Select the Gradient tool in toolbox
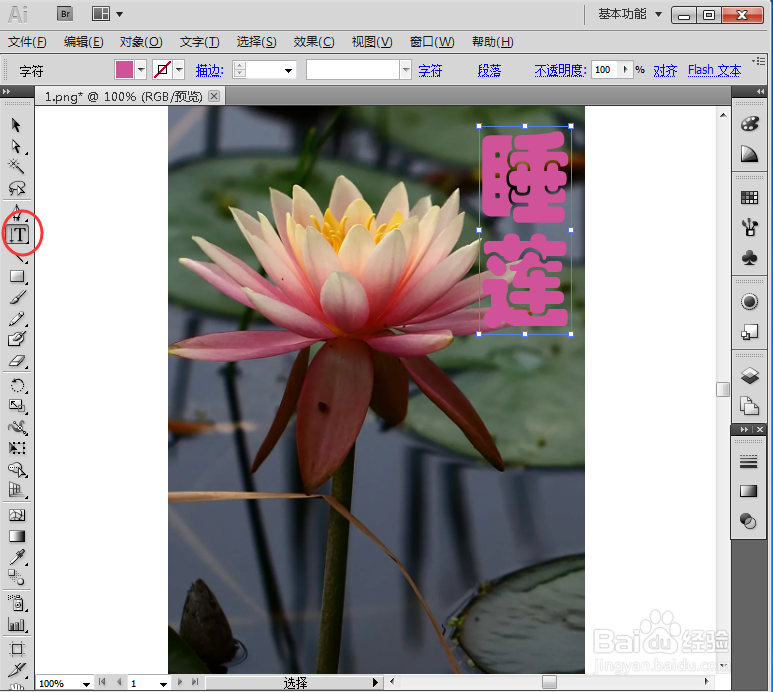Screen dimensions: 773x692 click(x=17, y=536)
